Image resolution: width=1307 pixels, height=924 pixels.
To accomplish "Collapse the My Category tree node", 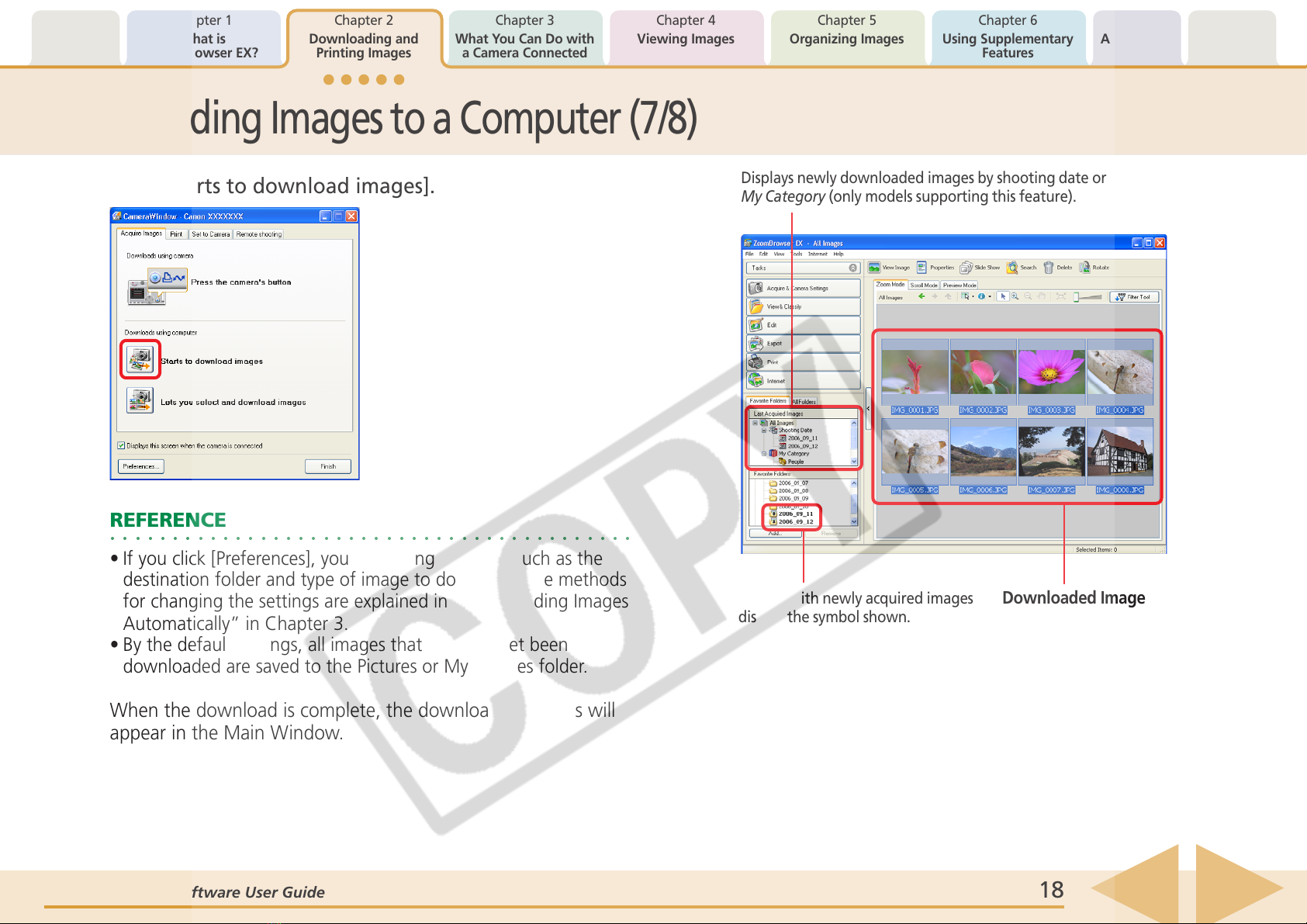I will pyautogui.click(x=764, y=454).
